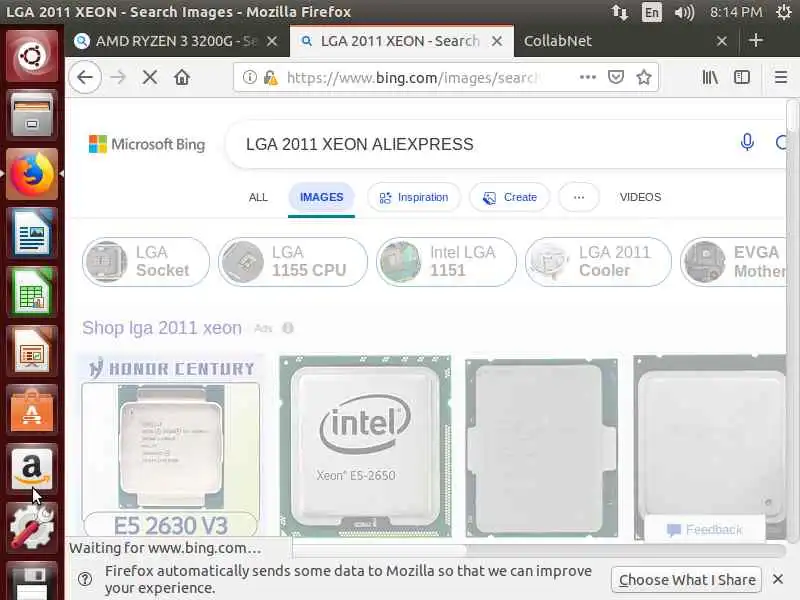This screenshot has height=600, width=800.
Task: Bookmark this page with the star
Action: tap(644, 77)
